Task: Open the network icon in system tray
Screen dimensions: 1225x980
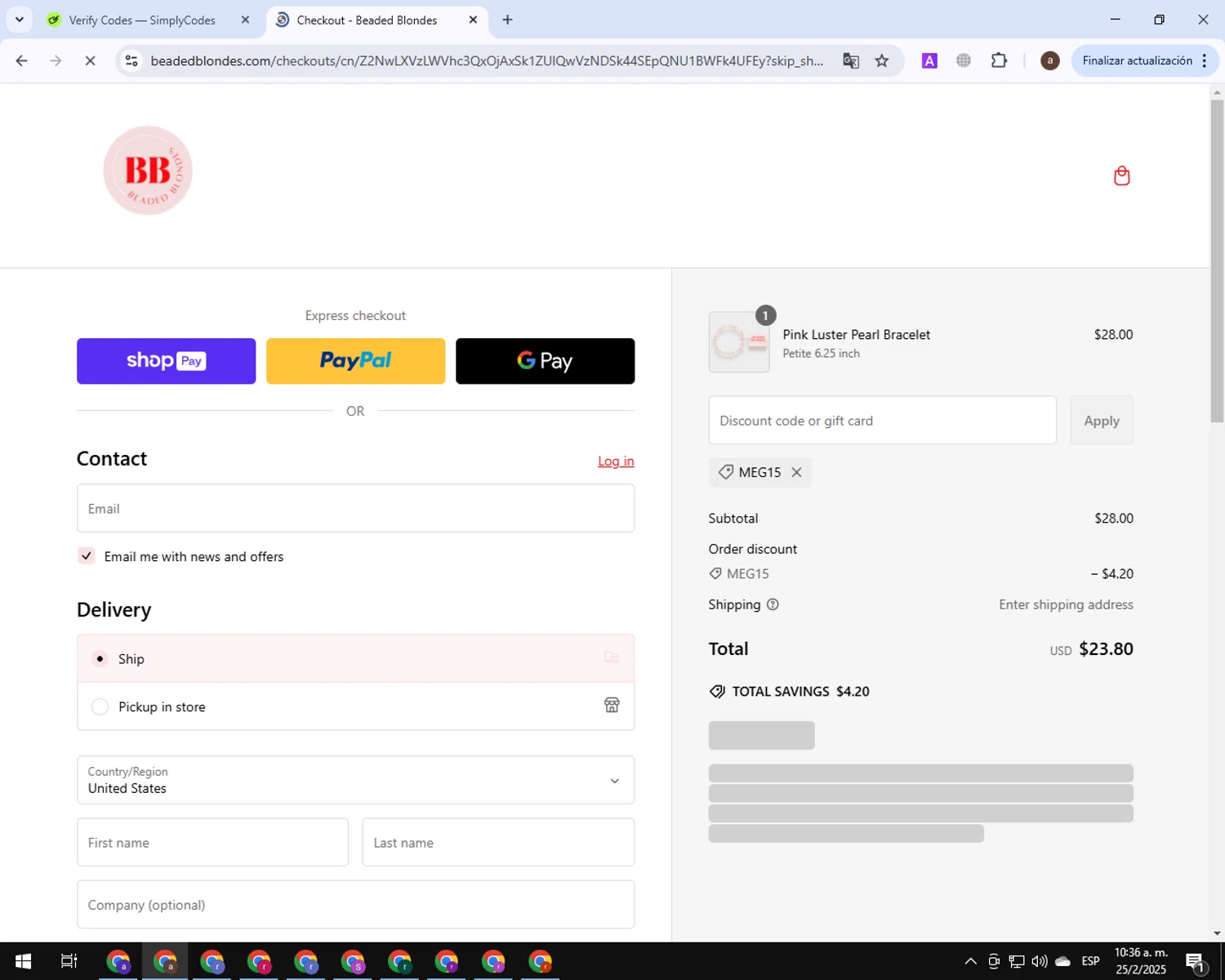Action: tap(1017, 961)
